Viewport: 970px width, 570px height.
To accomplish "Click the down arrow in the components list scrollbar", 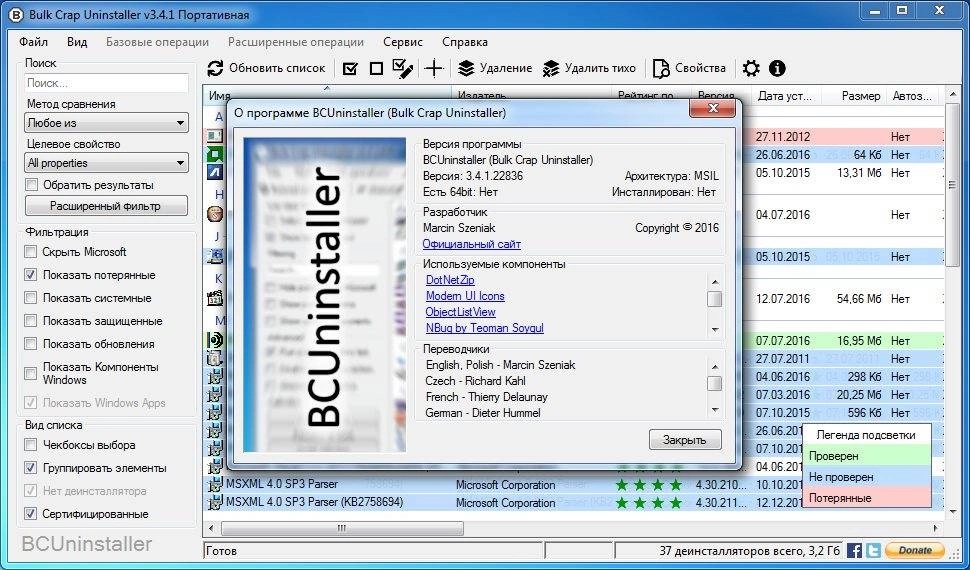I will point(715,329).
